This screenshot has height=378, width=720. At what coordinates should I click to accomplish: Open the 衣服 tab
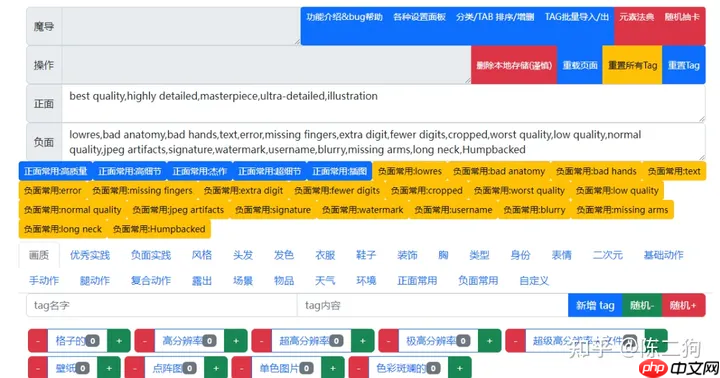click(x=325, y=255)
